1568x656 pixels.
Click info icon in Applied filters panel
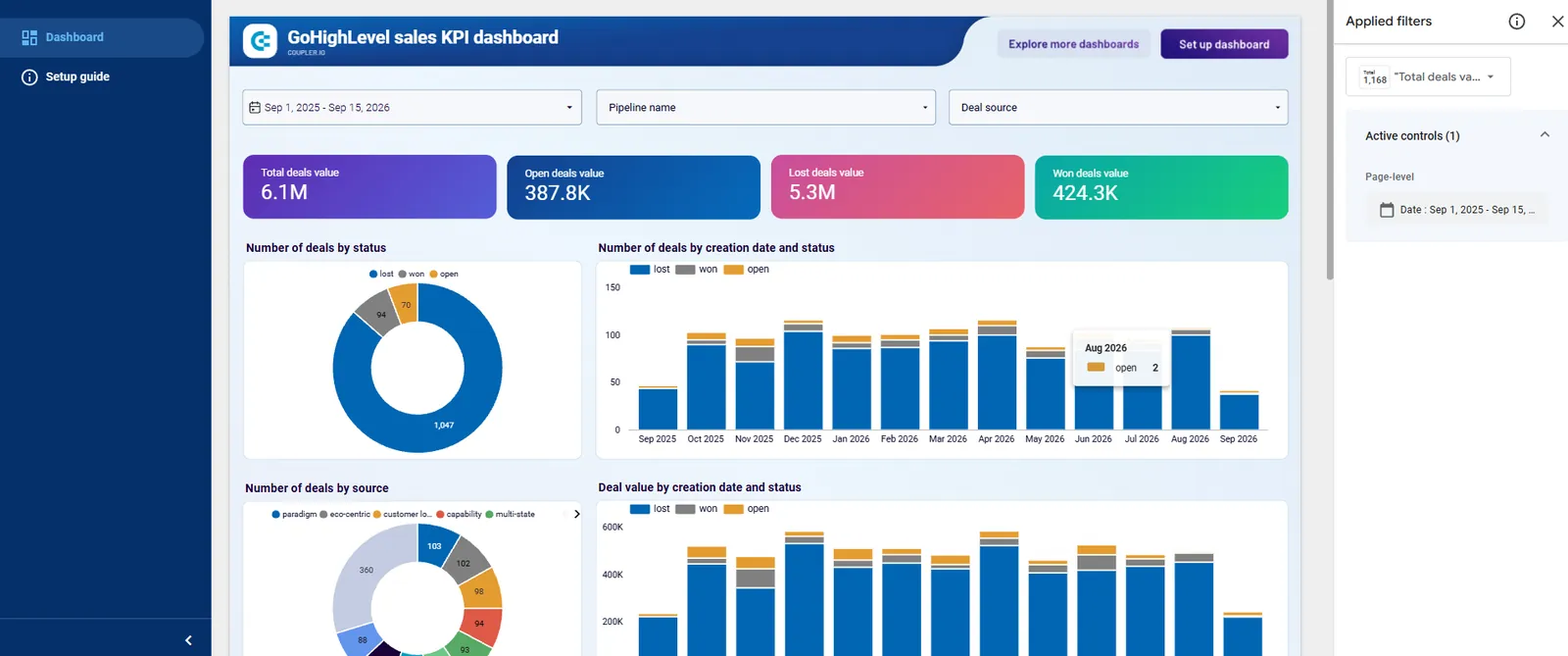(1517, 22)
